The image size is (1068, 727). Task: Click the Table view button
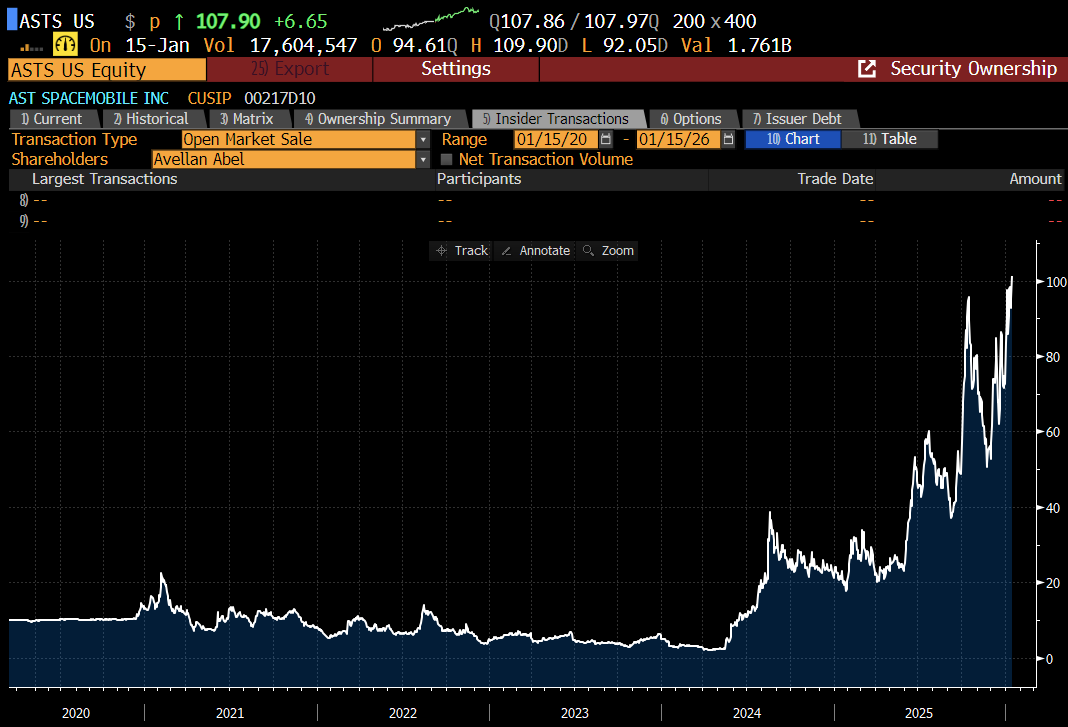(x=890, y=139)
